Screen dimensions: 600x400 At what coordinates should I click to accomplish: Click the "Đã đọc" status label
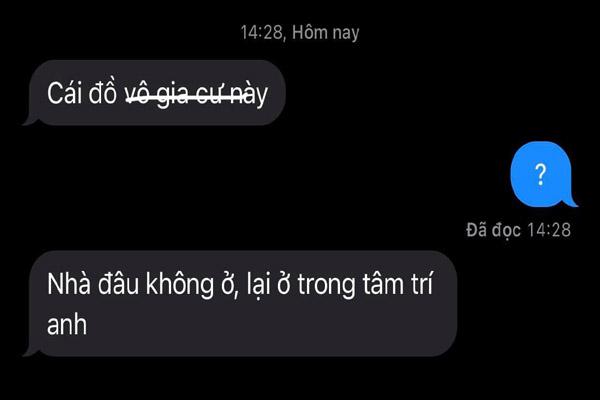pos(494,230)
